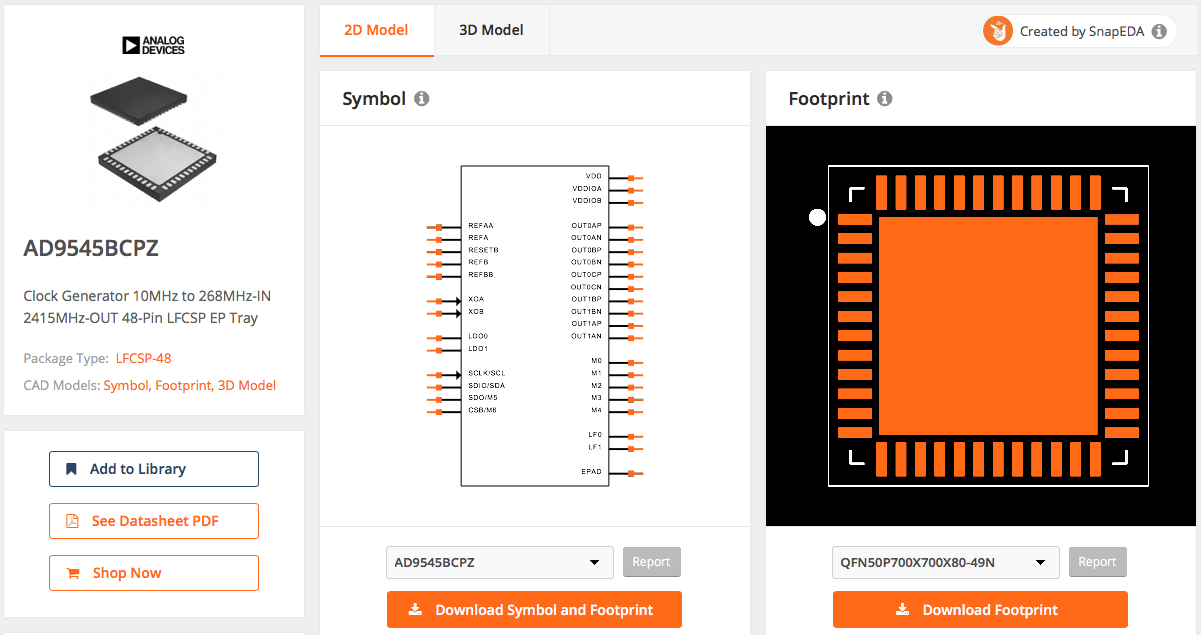Click the CSB/M6 pin label
The image size is (1201, 635).
tap(483, 410)
